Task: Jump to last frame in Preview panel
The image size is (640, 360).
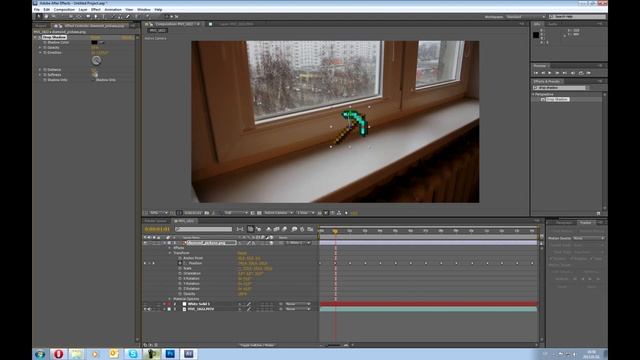Action: pyautogui.click(x=565, y=73)
